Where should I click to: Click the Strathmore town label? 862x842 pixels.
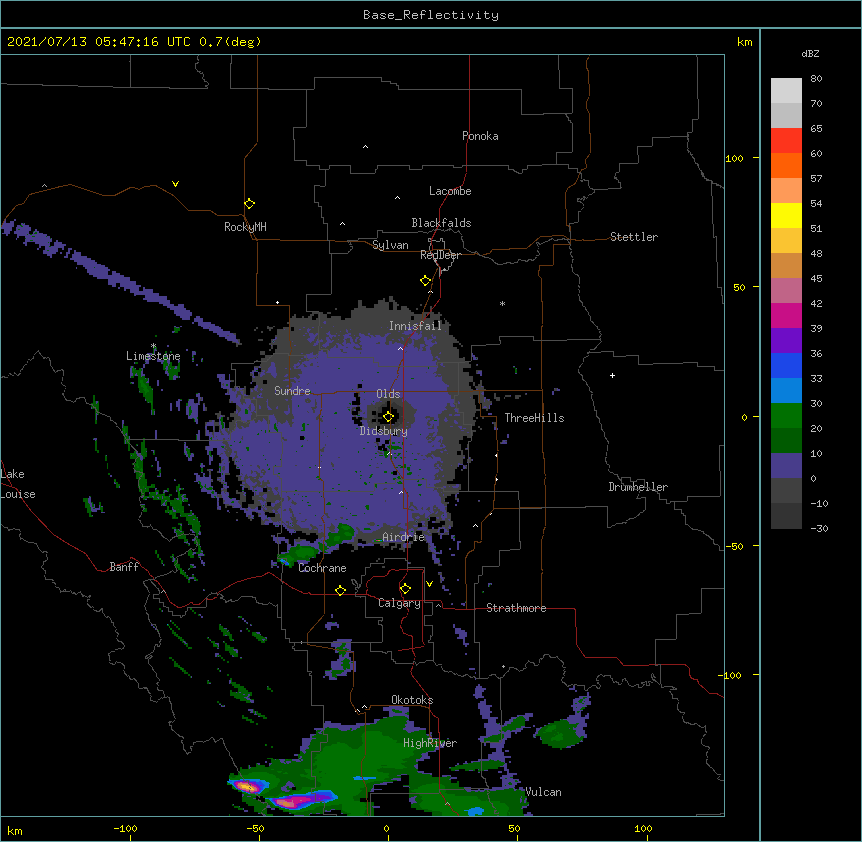coord(516,608)
